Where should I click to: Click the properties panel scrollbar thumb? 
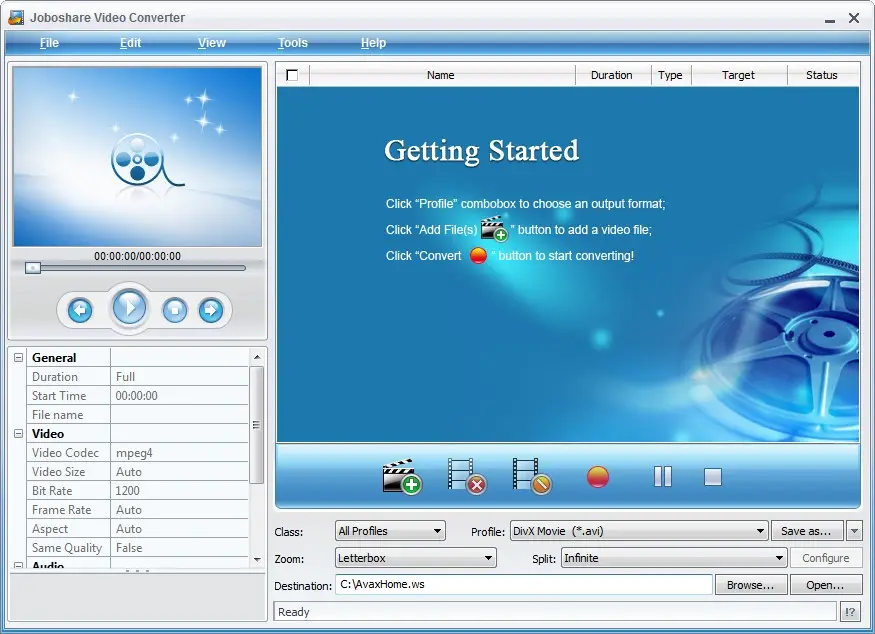(x=257, y=425)
